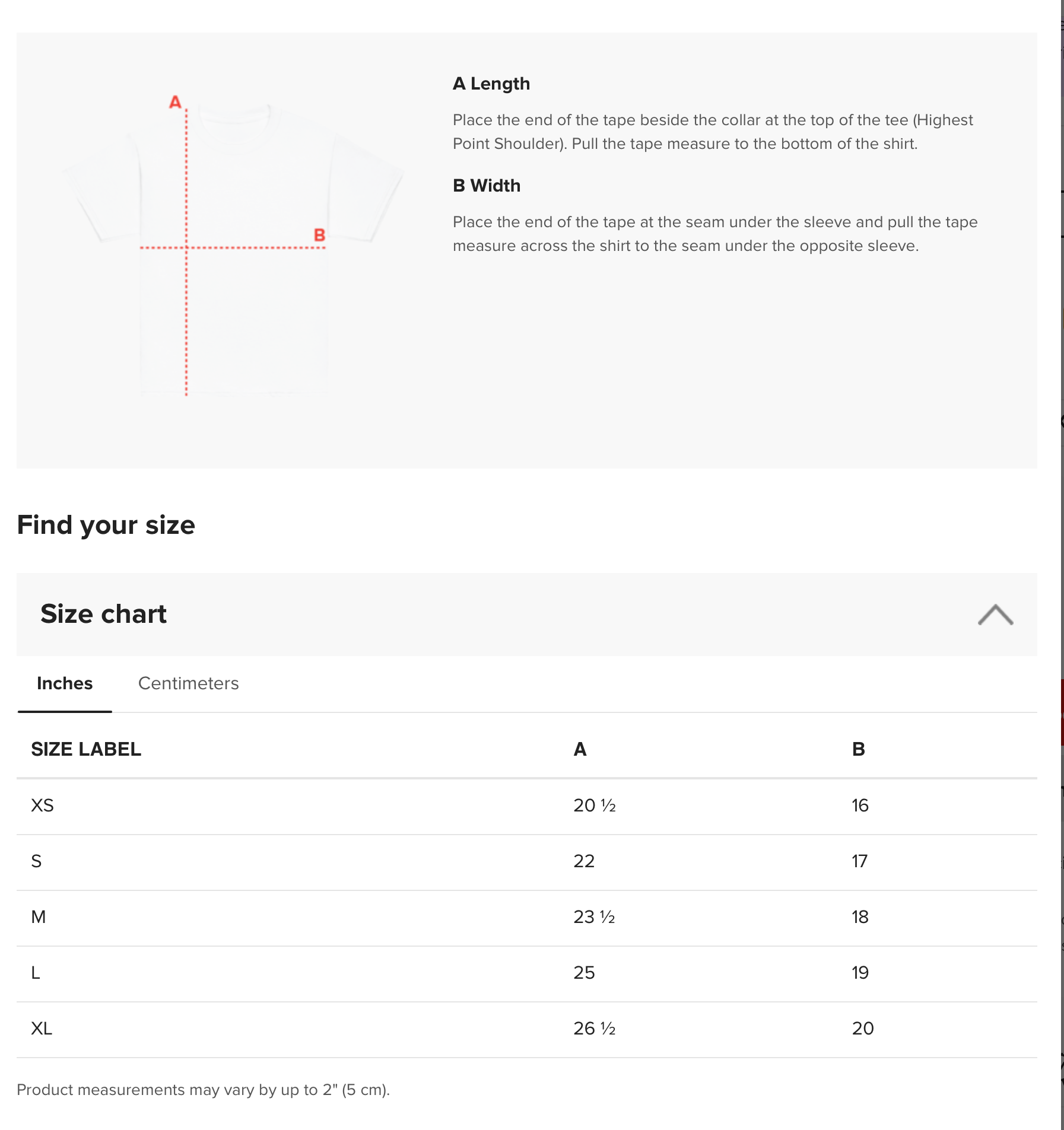Collapse the Size chart chevron arrow
This screenshot has width=1064, height=1130.
995,615
